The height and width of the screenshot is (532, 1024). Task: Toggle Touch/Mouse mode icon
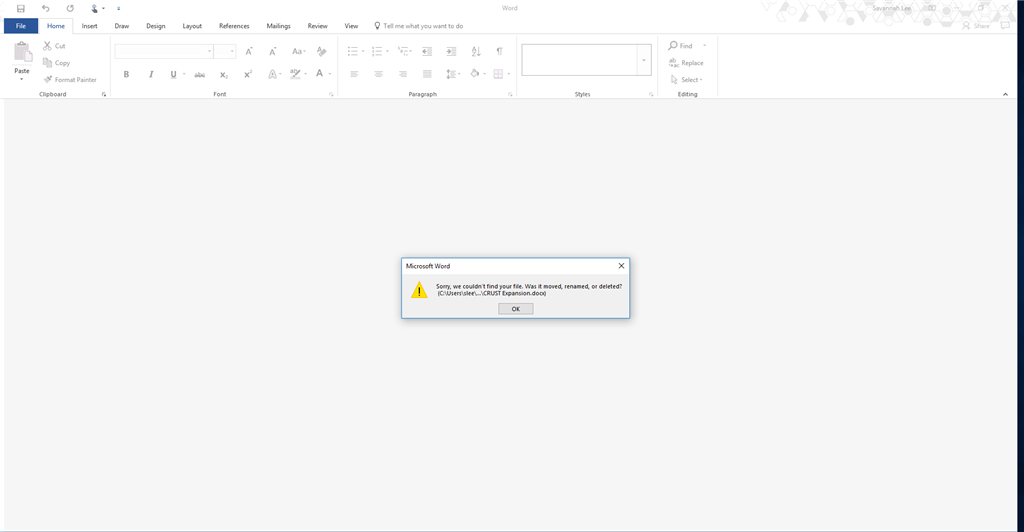point(95,8)
